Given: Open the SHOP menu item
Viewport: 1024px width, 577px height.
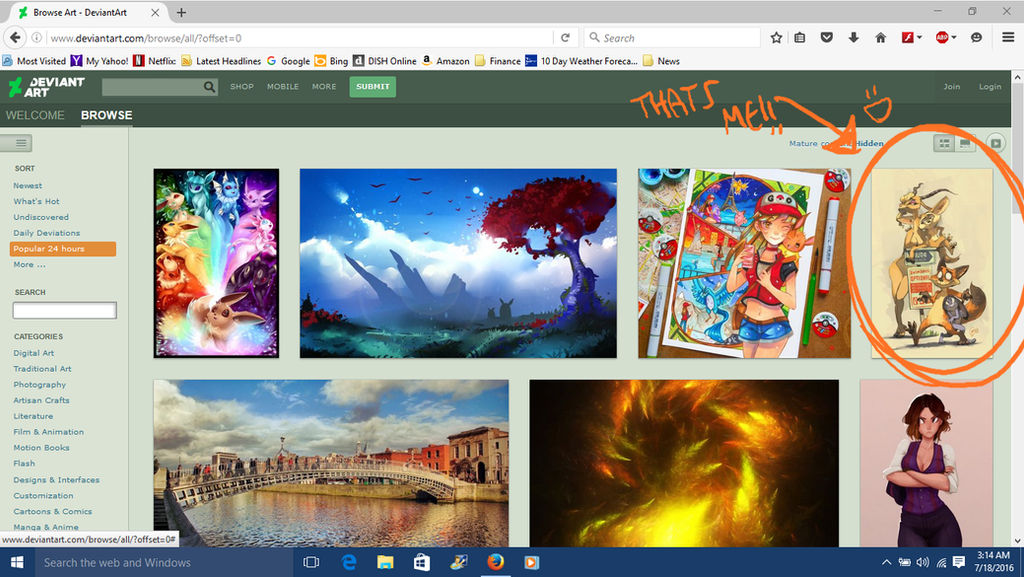Looking at the screenshot, I should 242,86.
